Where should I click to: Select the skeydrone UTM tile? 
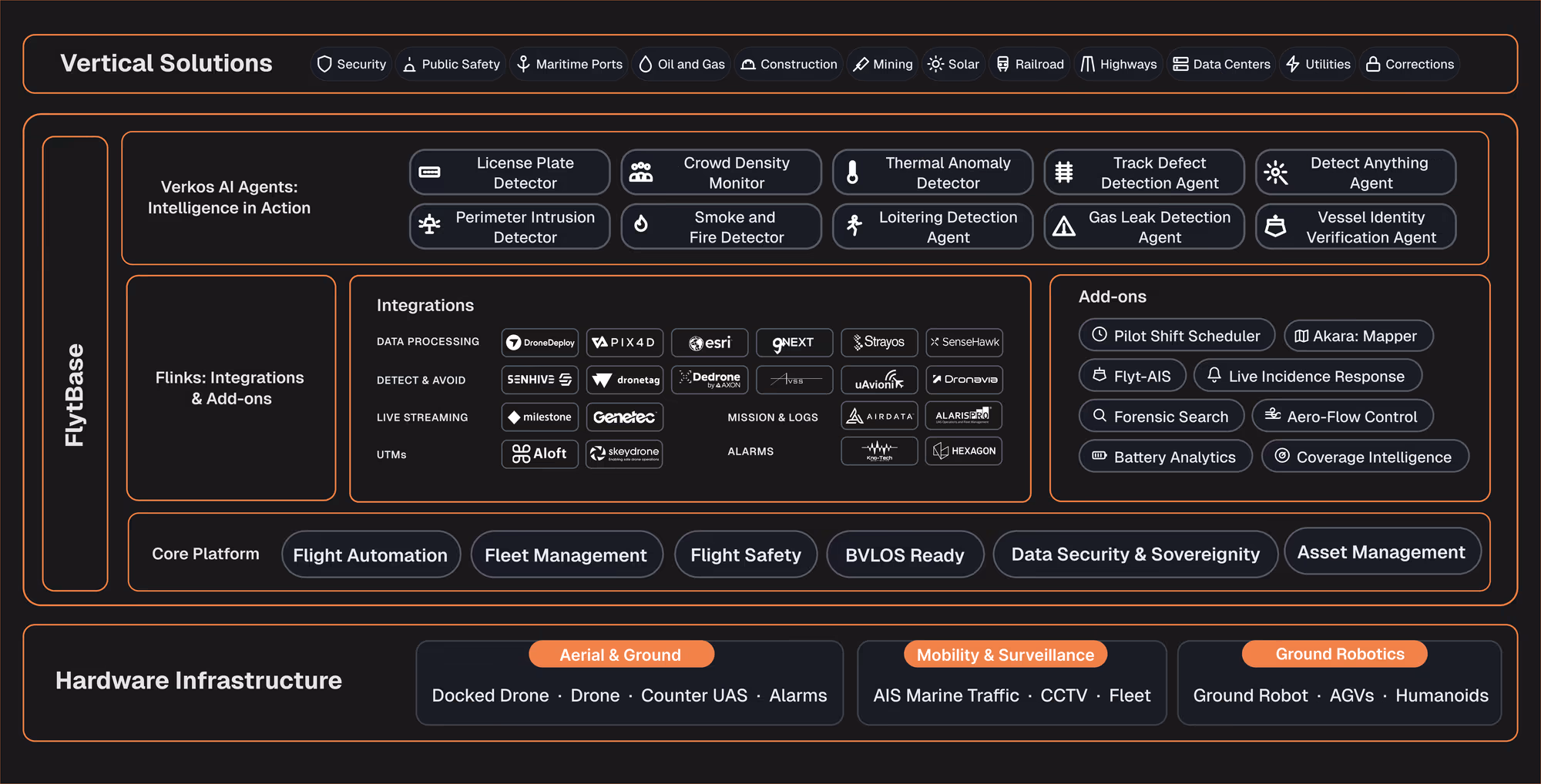625,454
